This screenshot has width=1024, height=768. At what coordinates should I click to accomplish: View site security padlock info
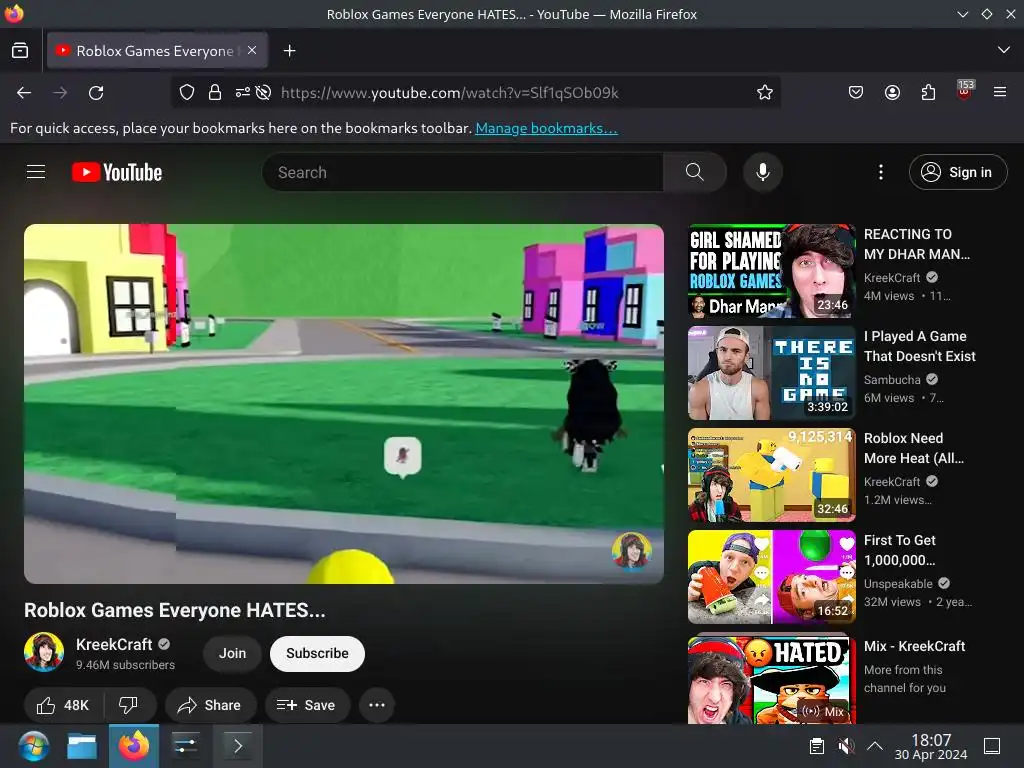(x=215, y=93)
